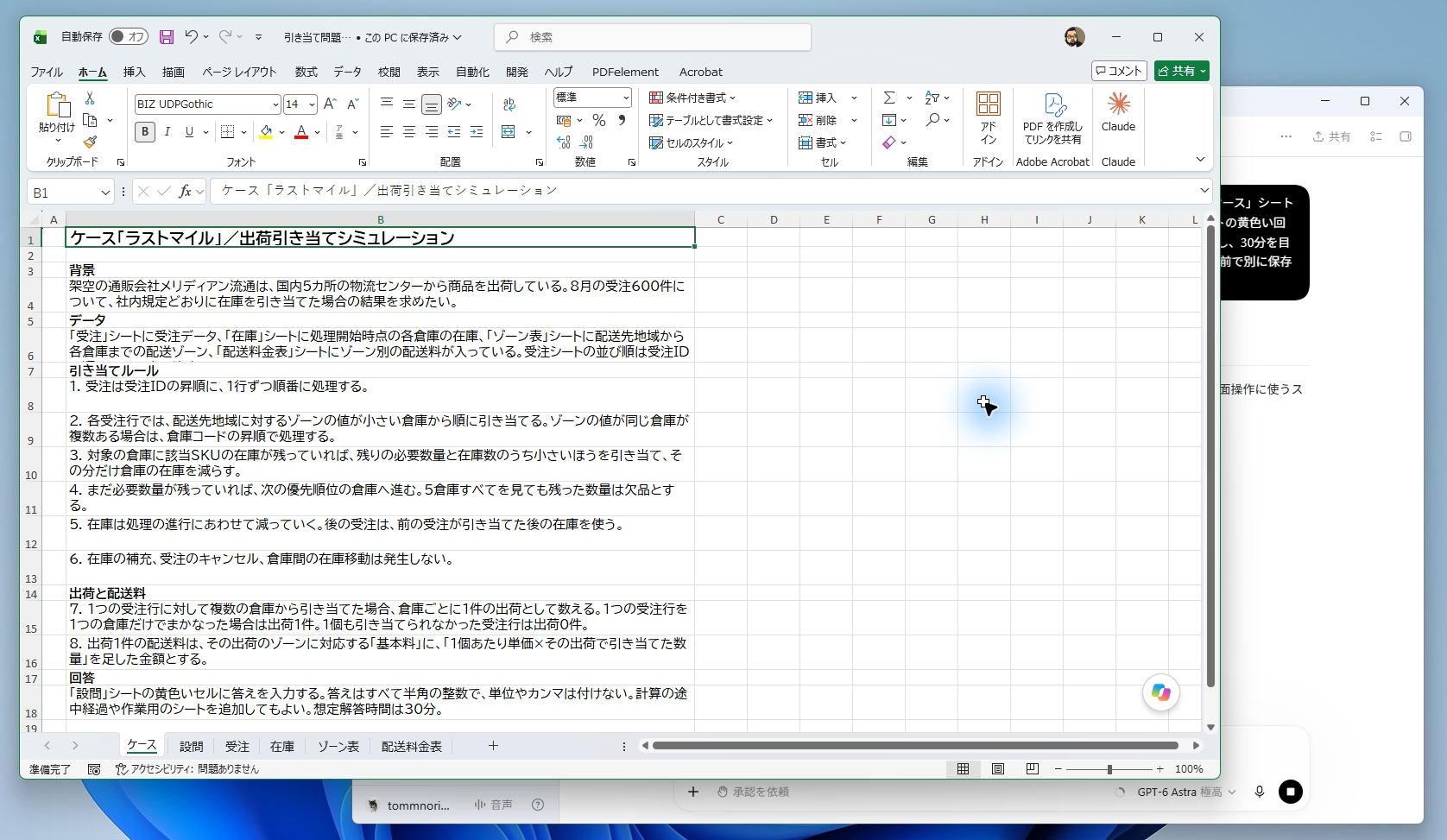Click the コメント button
Screen dimensions: 1447x840
(x=1119, y=71)
